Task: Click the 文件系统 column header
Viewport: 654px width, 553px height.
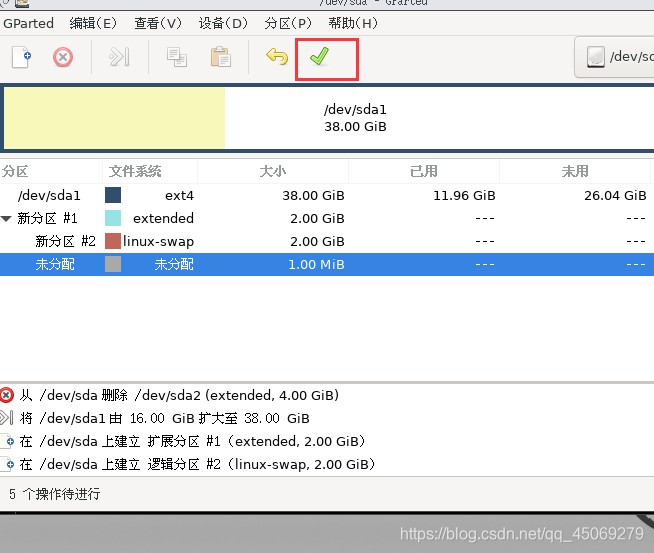Action: tap(150, 171)
